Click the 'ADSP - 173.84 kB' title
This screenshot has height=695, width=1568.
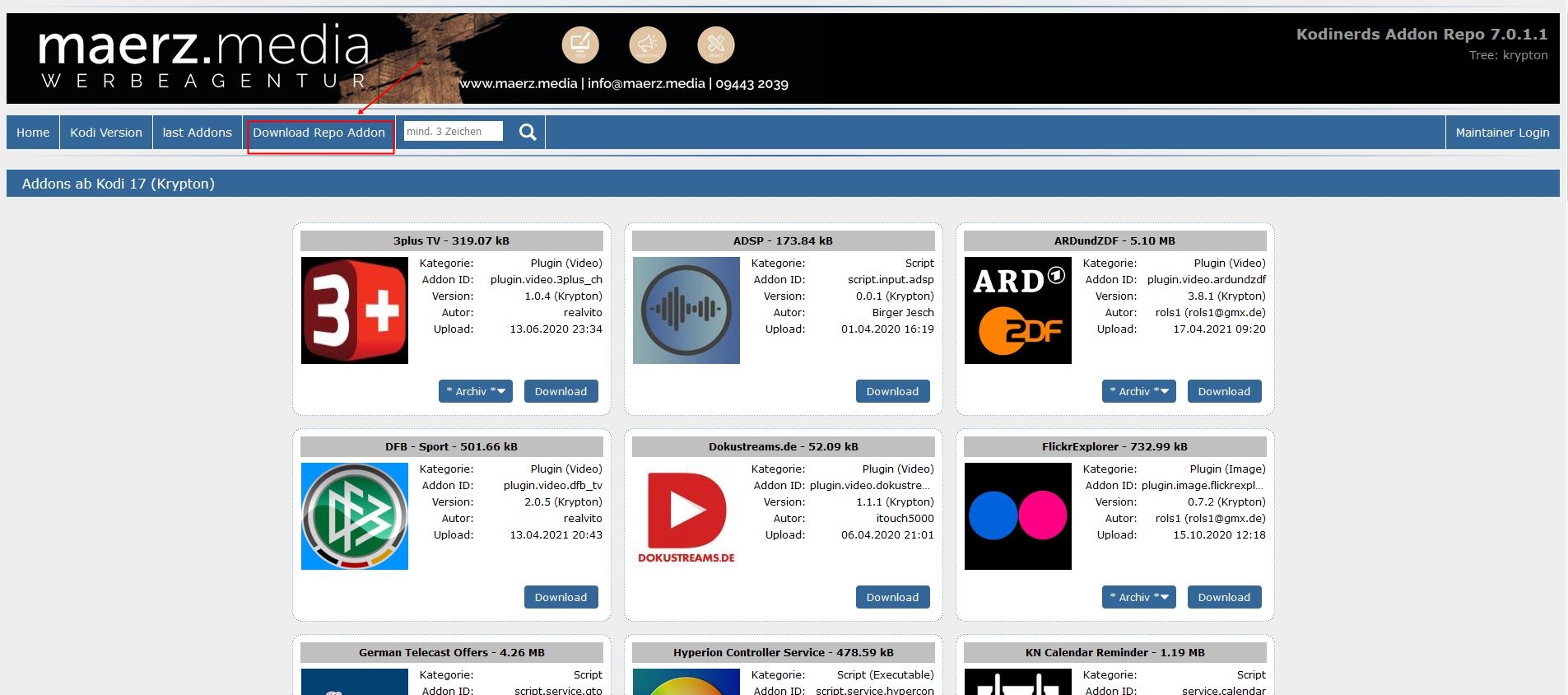tap(783, 240)
